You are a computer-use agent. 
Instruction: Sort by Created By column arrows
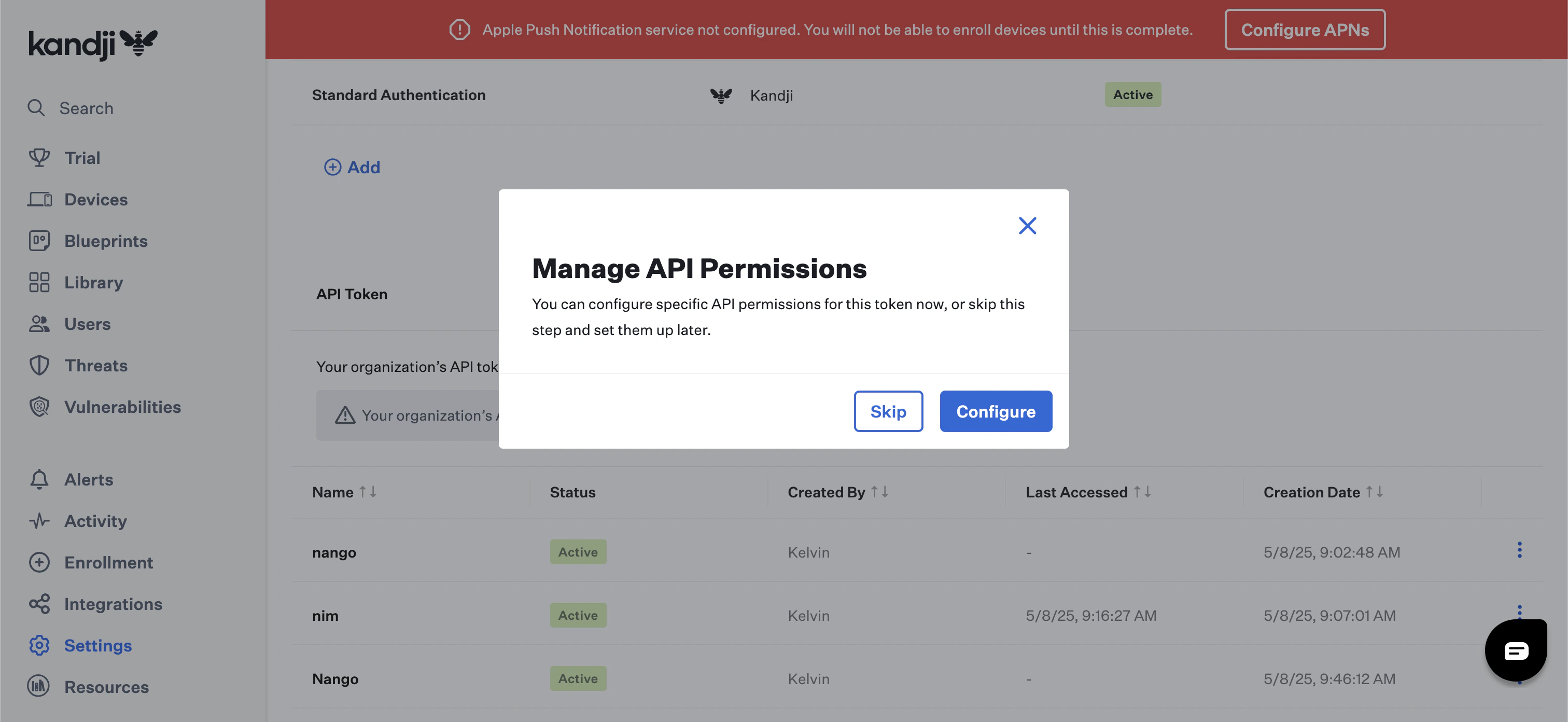click(879, 492)
